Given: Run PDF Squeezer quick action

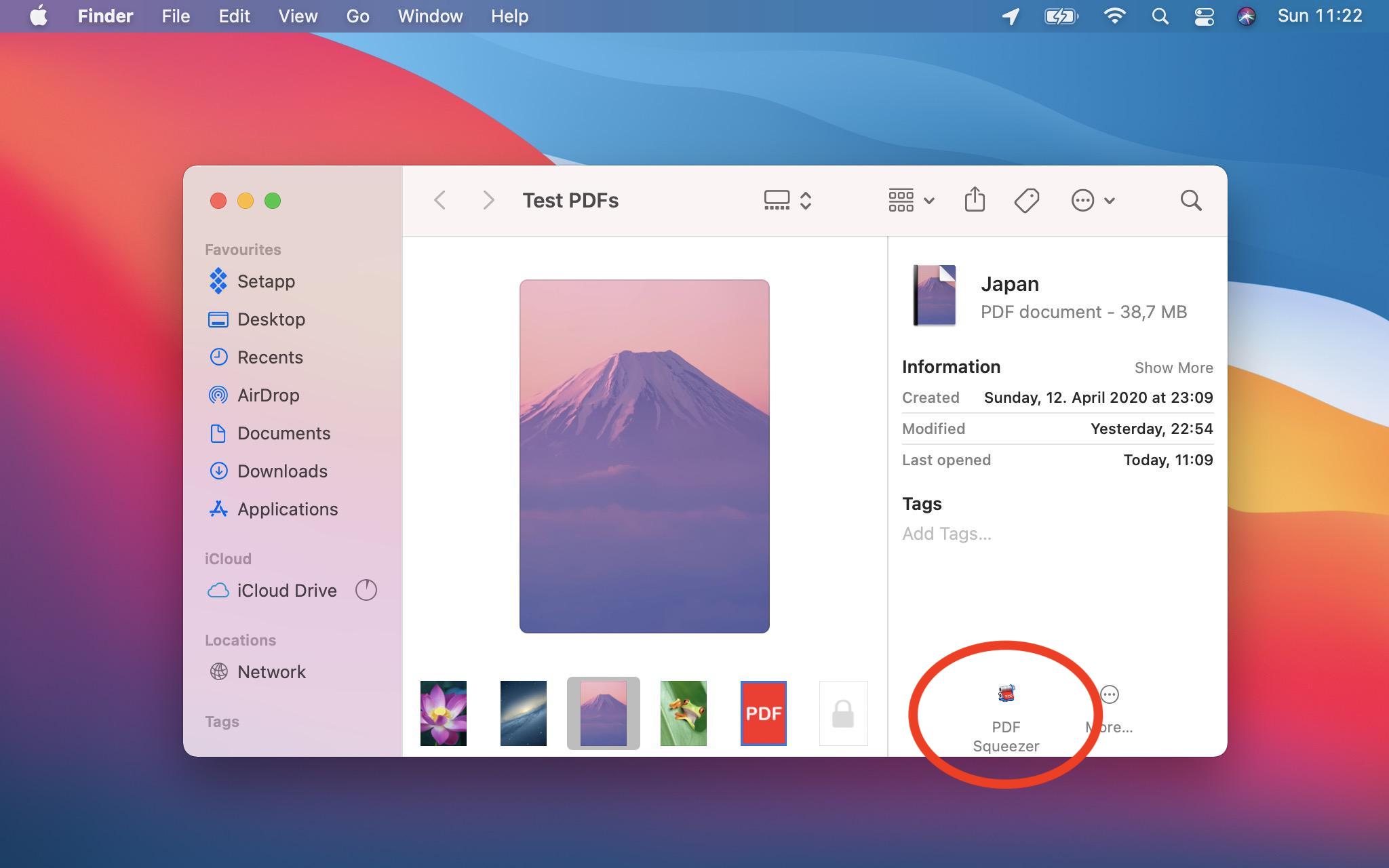Looking at the screenshot, I should click(x=1006, y=718).
